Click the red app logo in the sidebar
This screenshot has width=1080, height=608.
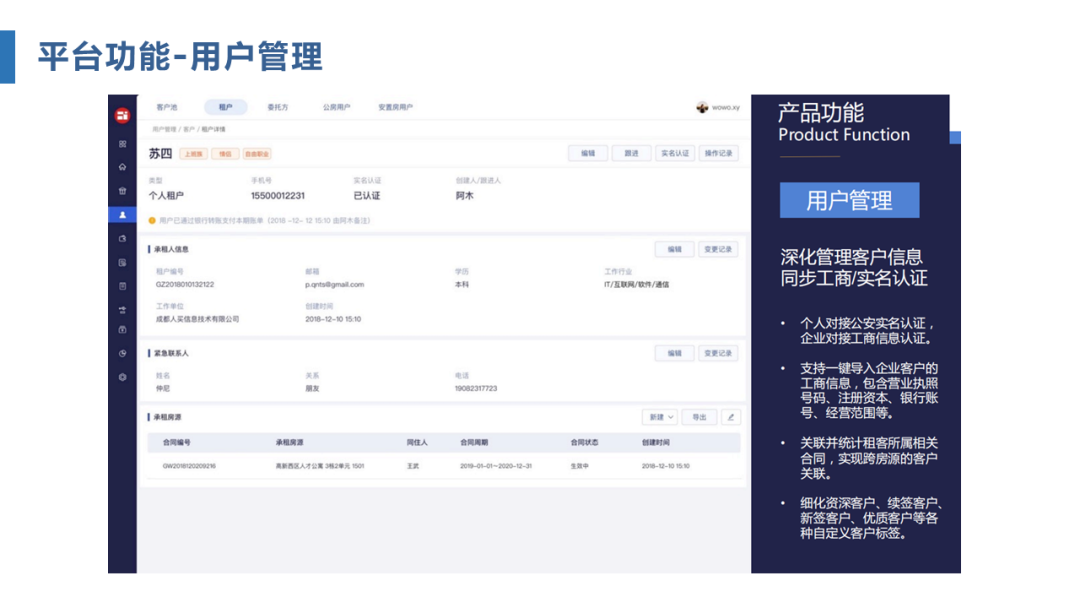(x=123, y=116)
